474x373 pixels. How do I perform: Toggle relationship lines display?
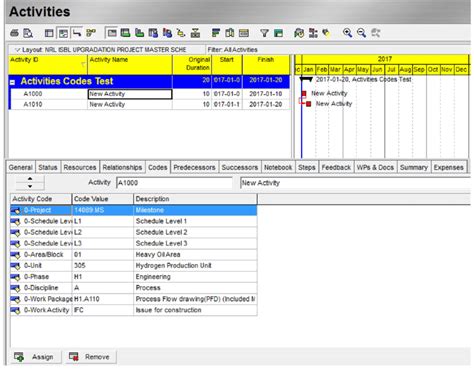pos(77,33)
